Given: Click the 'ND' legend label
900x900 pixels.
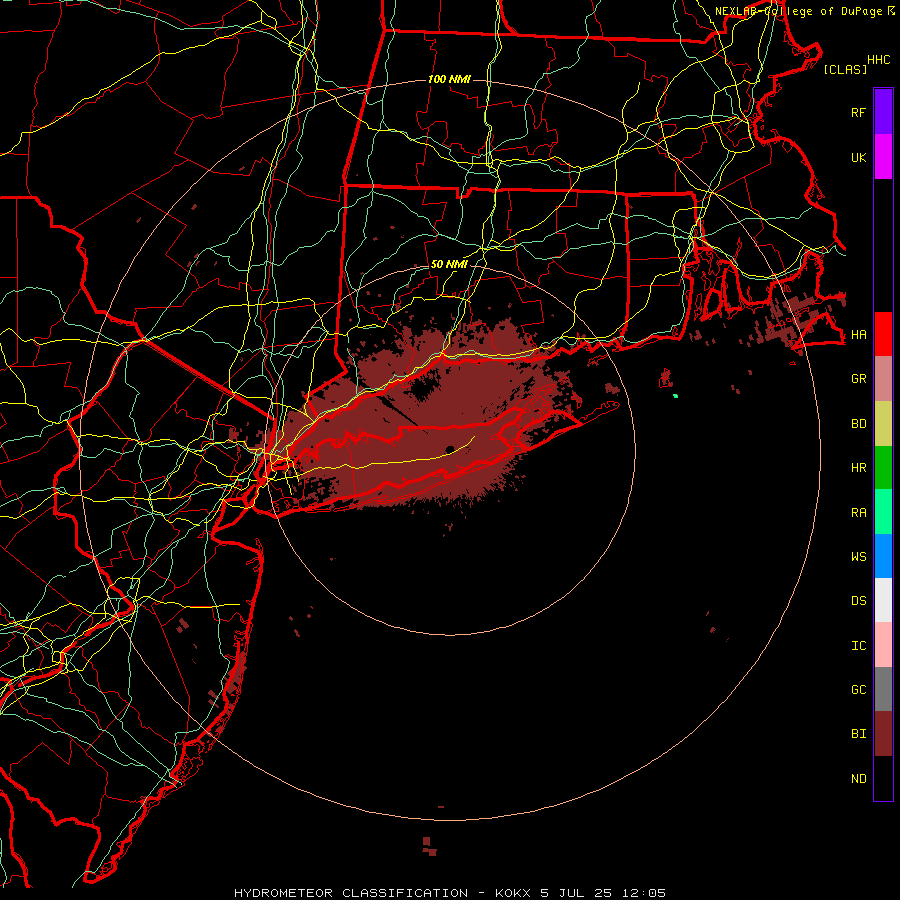Looking at the screenshot, I should [x=859, y=779].
